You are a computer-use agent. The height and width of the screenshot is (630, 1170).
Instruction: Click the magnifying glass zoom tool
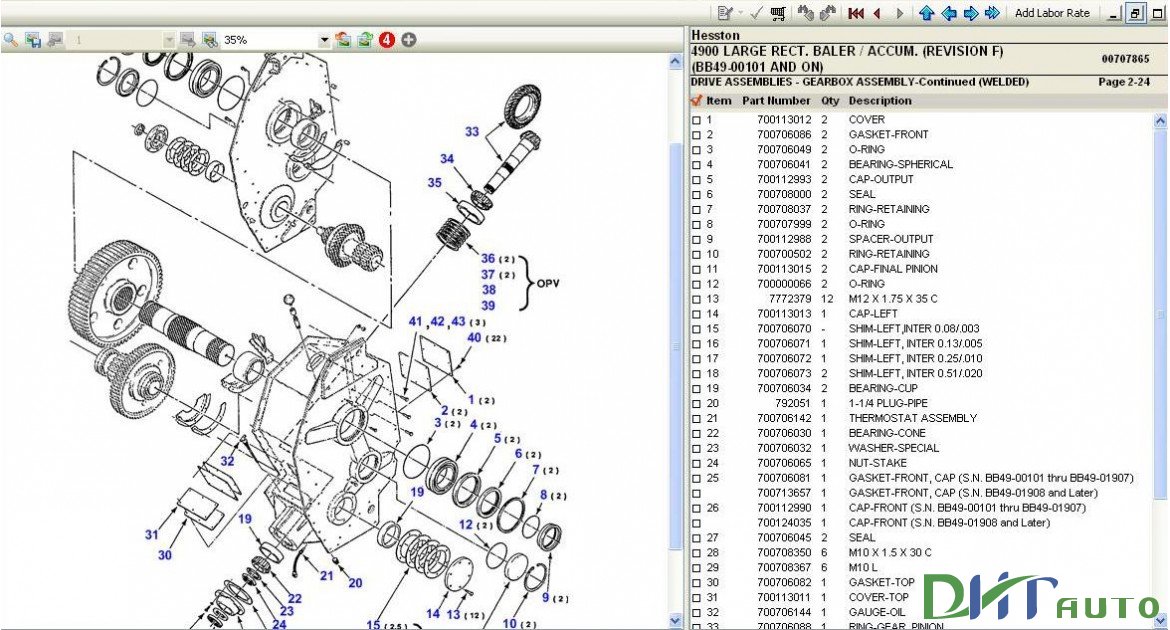tap(11, 40)
